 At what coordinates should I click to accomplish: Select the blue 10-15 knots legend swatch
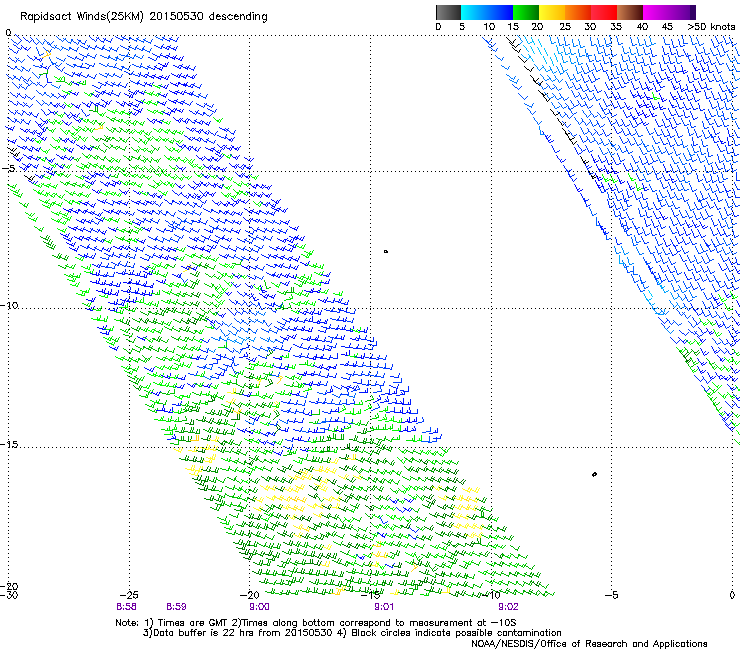(x=500, y=12)
